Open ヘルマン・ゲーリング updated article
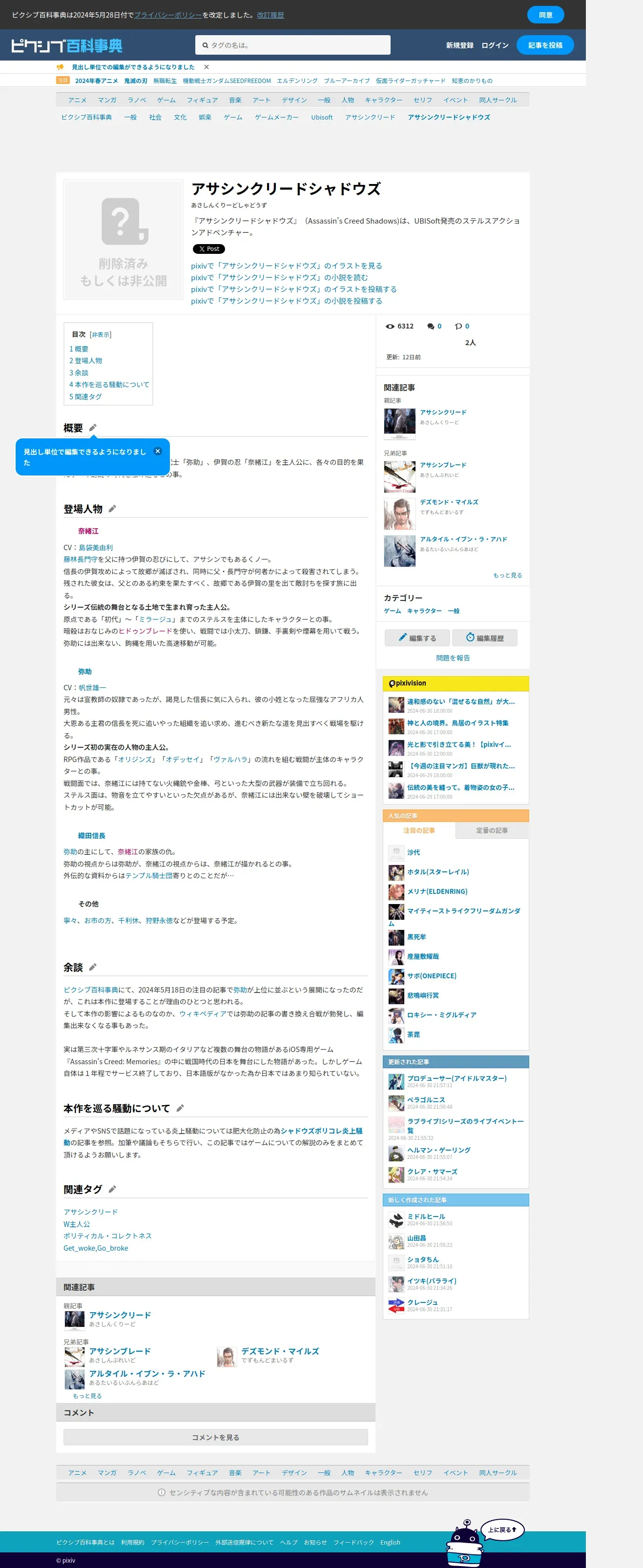 [438, 1150]
